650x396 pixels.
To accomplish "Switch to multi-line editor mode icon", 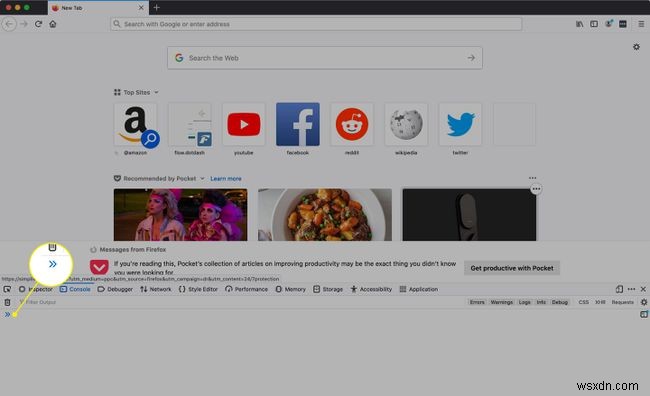I will [644, 314].
